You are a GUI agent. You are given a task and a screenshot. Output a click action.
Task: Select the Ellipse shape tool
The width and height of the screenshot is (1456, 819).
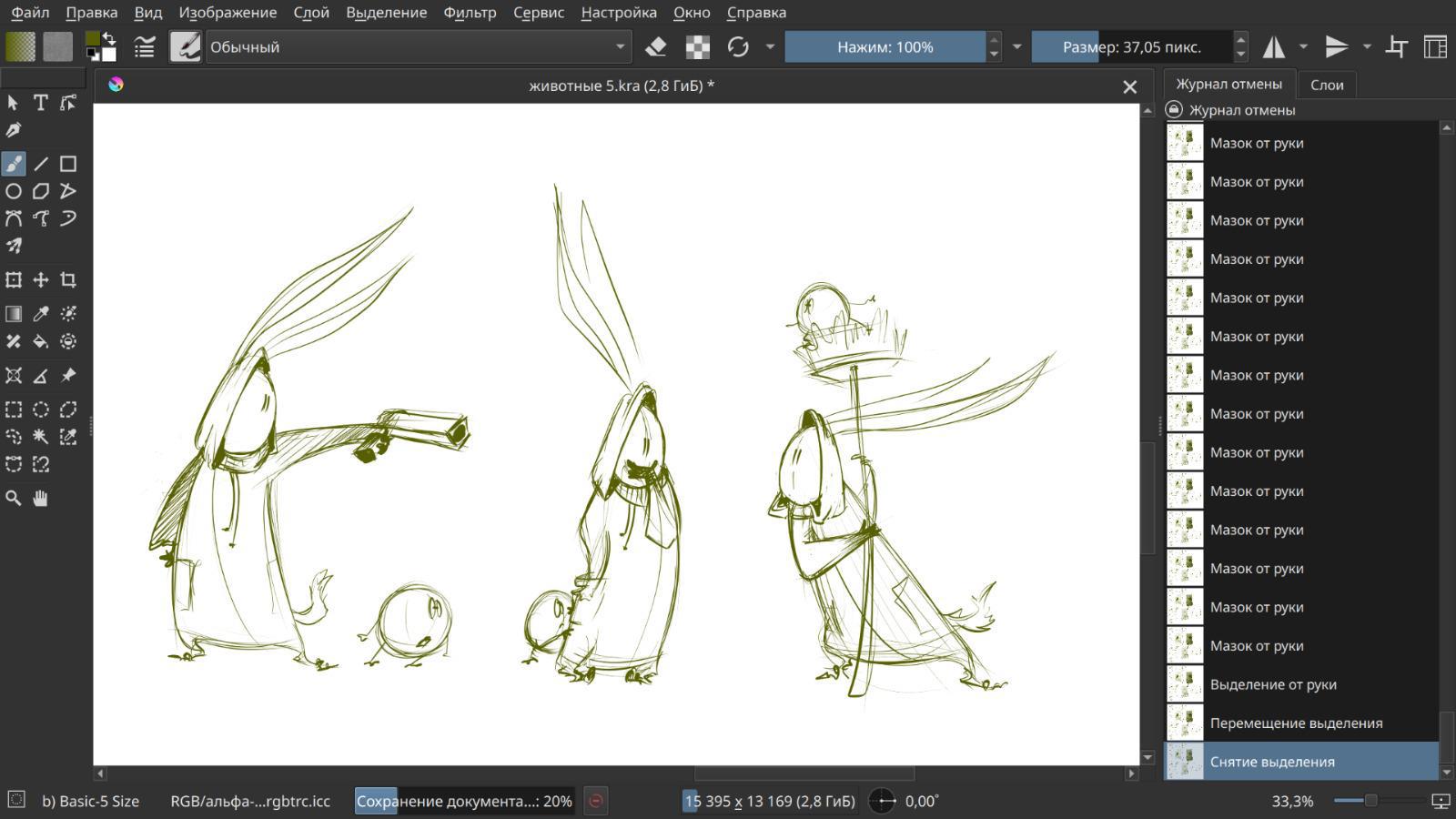coord(14,191)
